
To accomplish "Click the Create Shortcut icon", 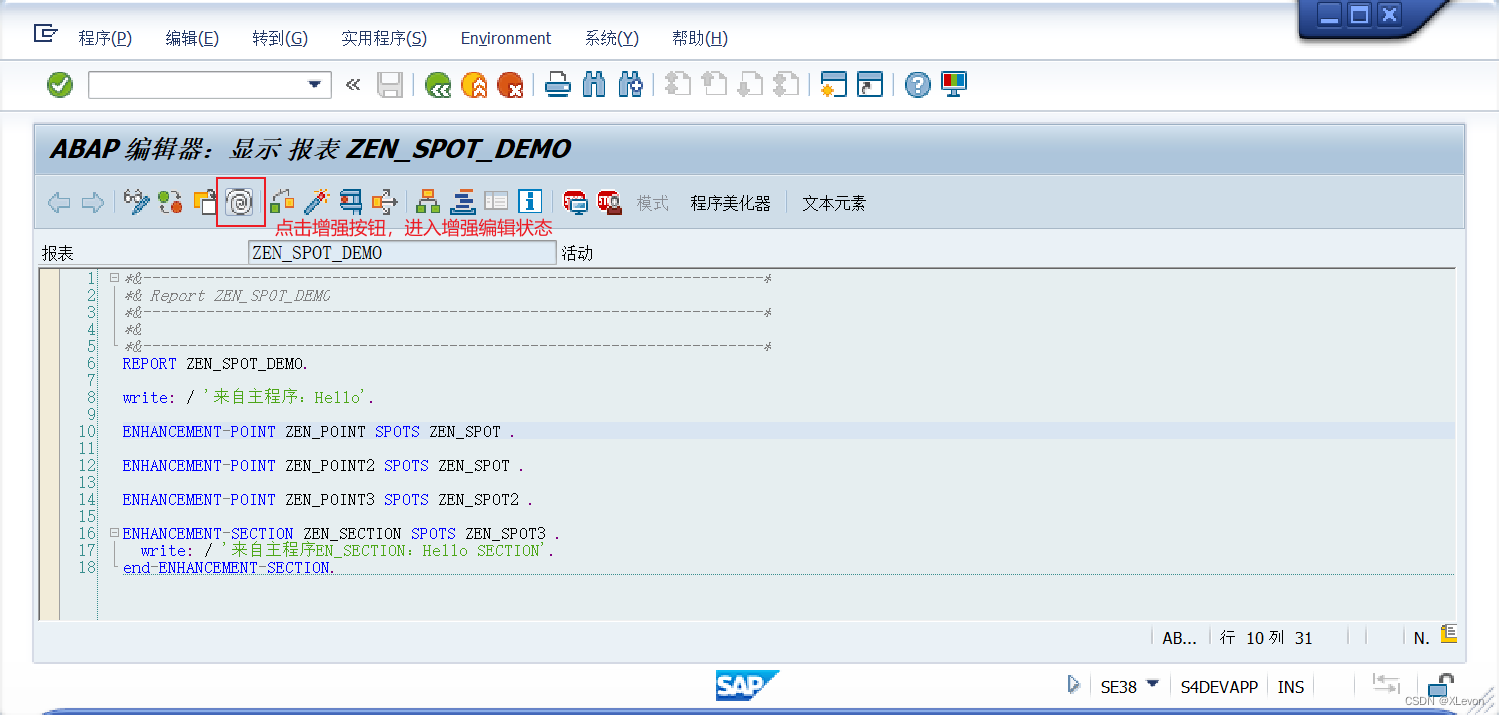I will click(870, 84).
